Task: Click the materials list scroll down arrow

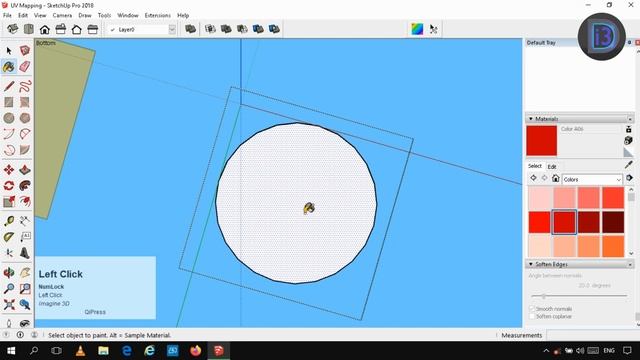Action: (x=631, y=253)
